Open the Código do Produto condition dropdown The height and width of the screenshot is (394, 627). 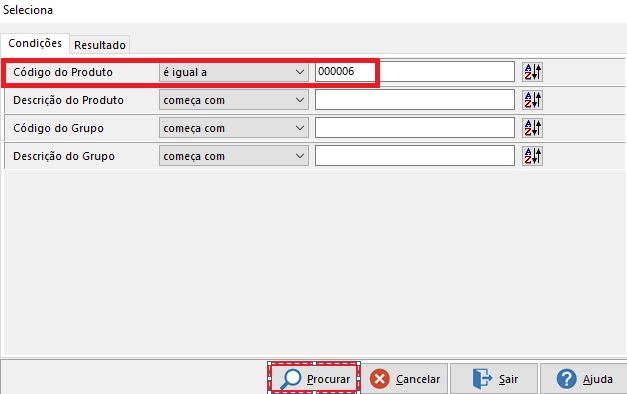(x=234, y=72)
